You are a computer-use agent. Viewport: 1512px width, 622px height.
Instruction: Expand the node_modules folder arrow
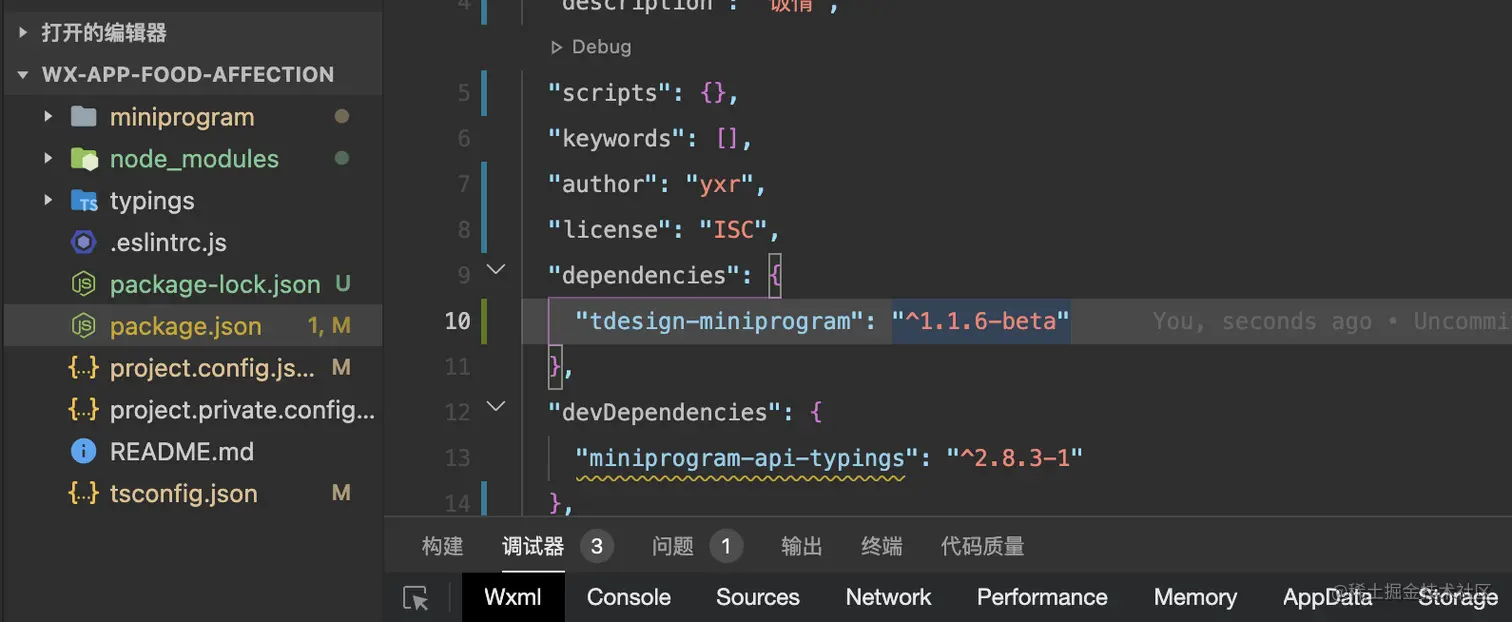coord(48,159)
